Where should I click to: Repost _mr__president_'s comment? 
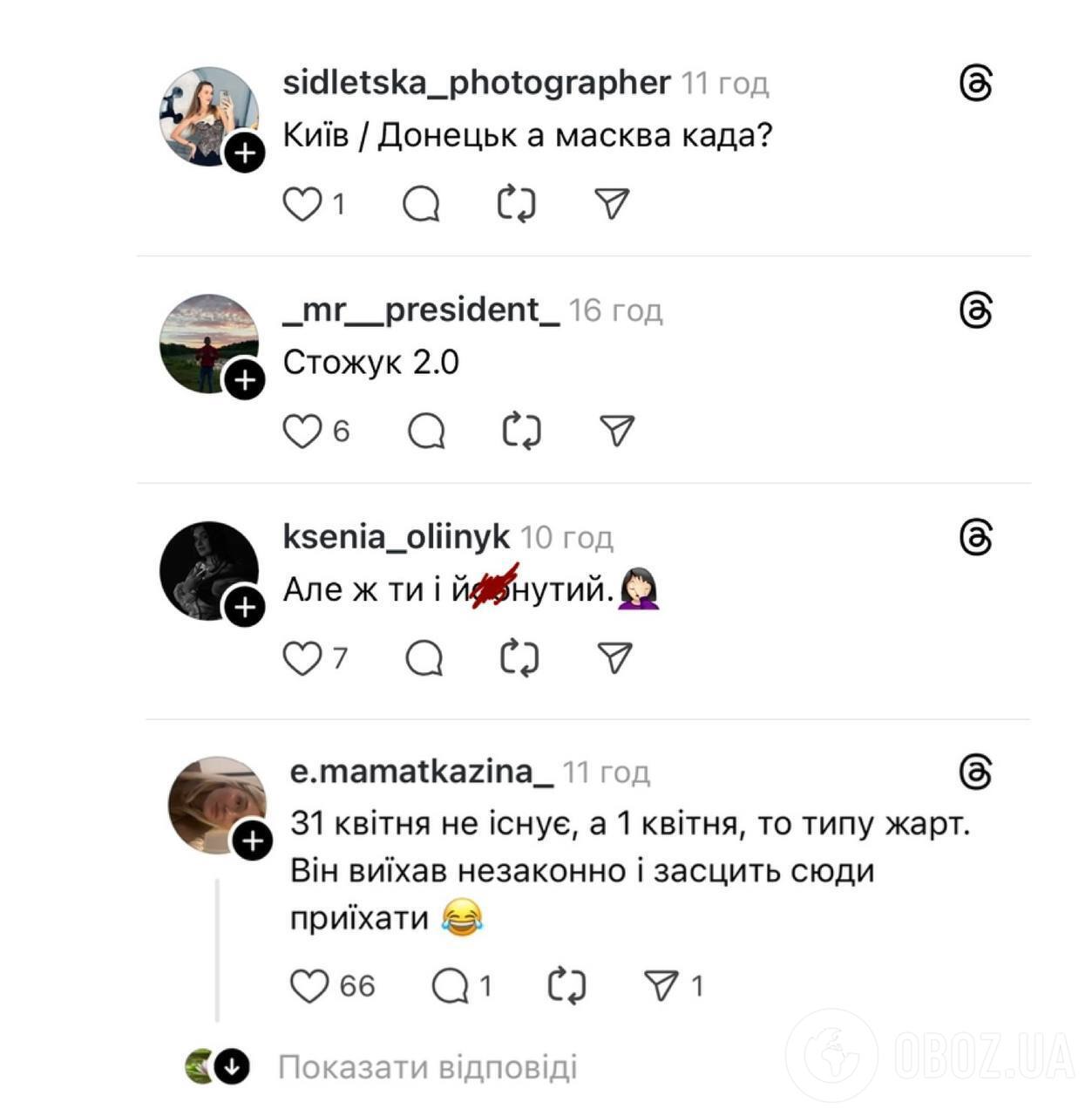(x=522, y=431)
